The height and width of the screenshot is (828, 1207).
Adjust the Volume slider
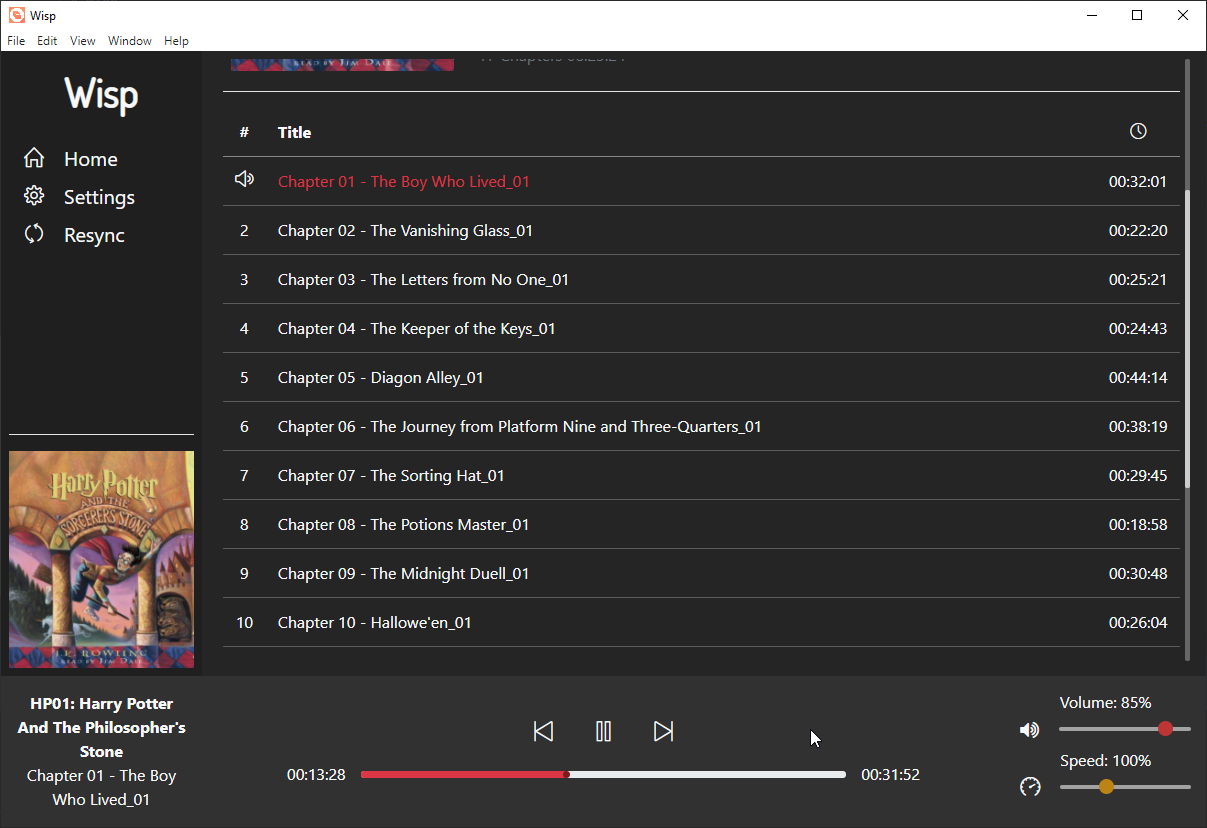point(1125,729)
